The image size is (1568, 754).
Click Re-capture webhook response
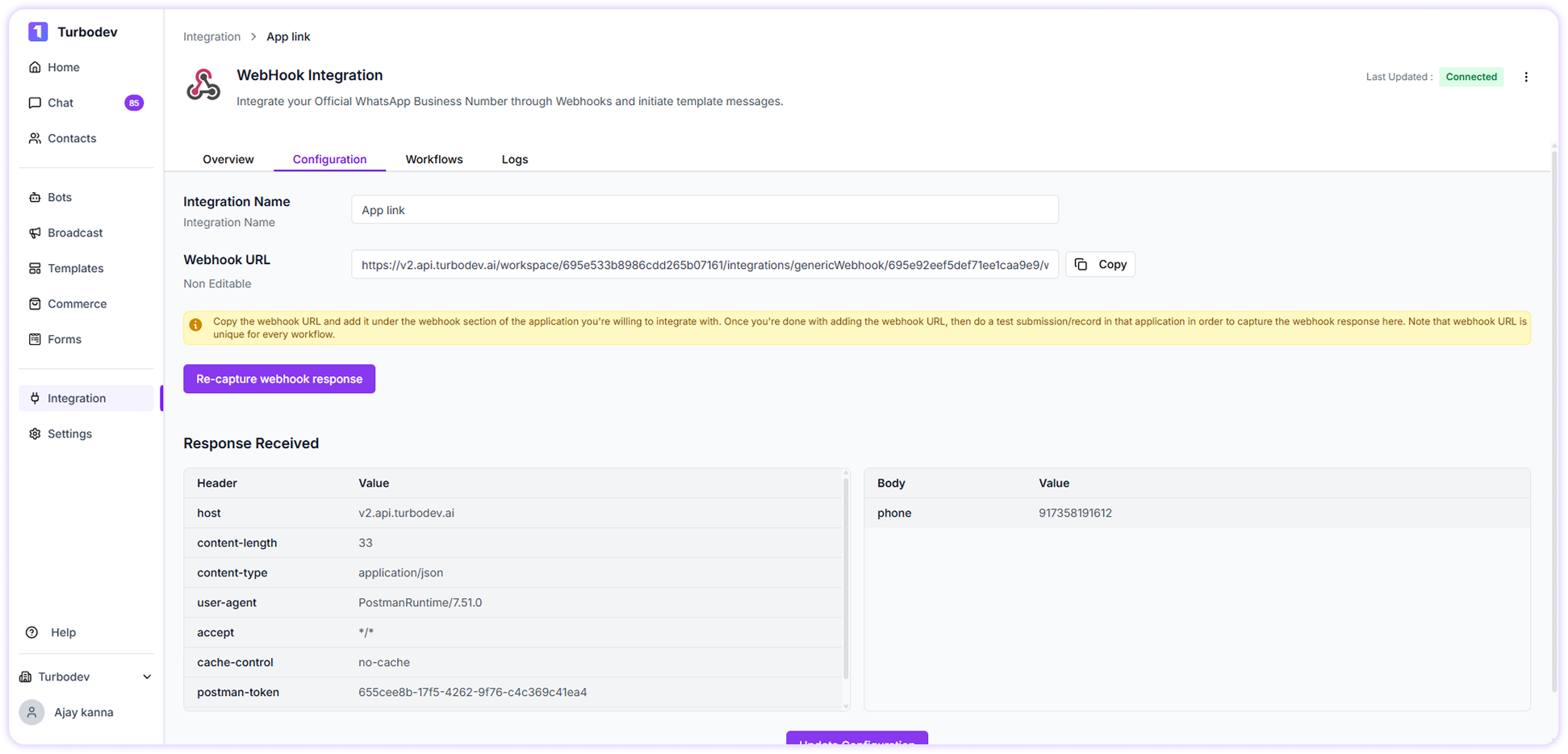point(278,378)
